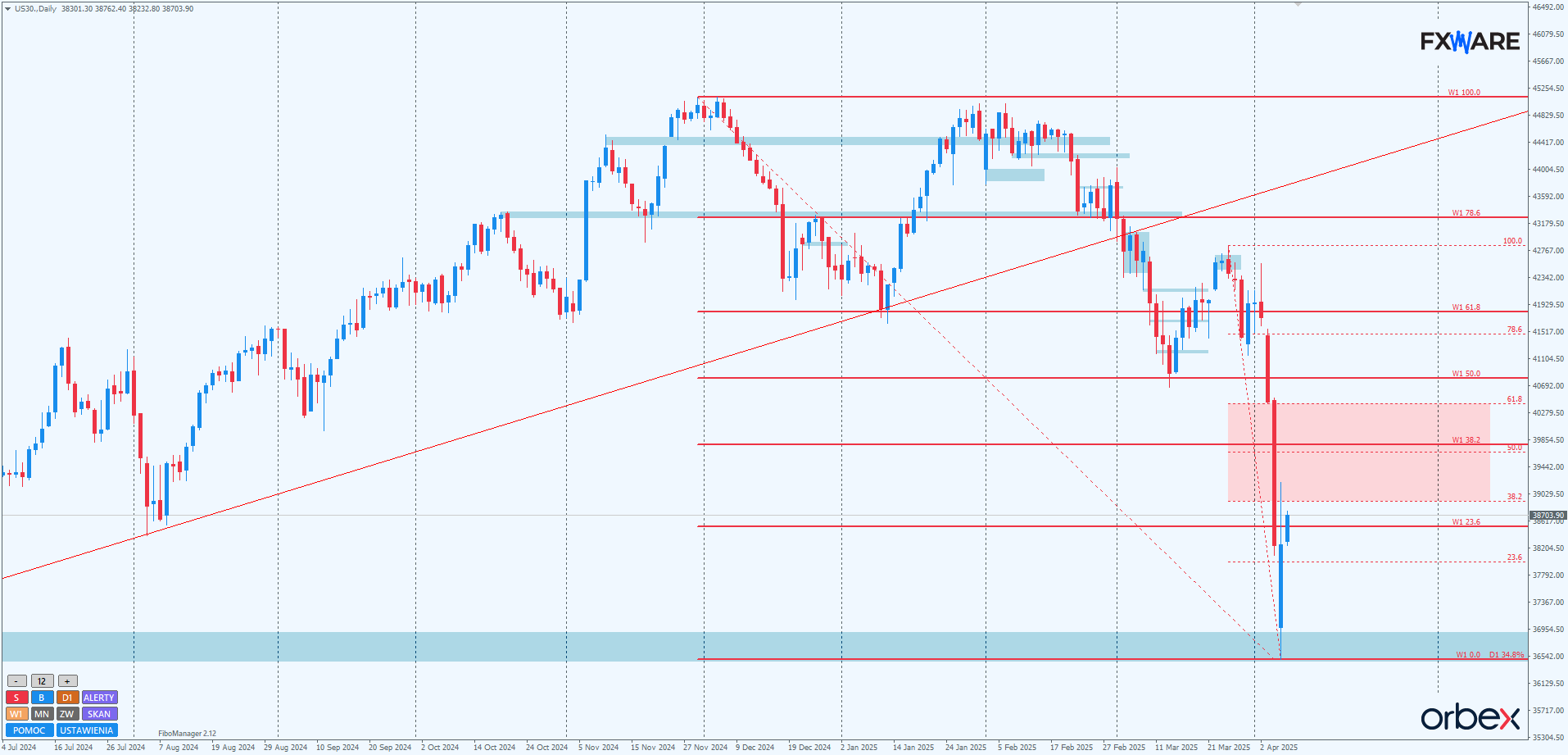1568x755 pixels.
Task: Click the red S sell button
Action: 16,698
